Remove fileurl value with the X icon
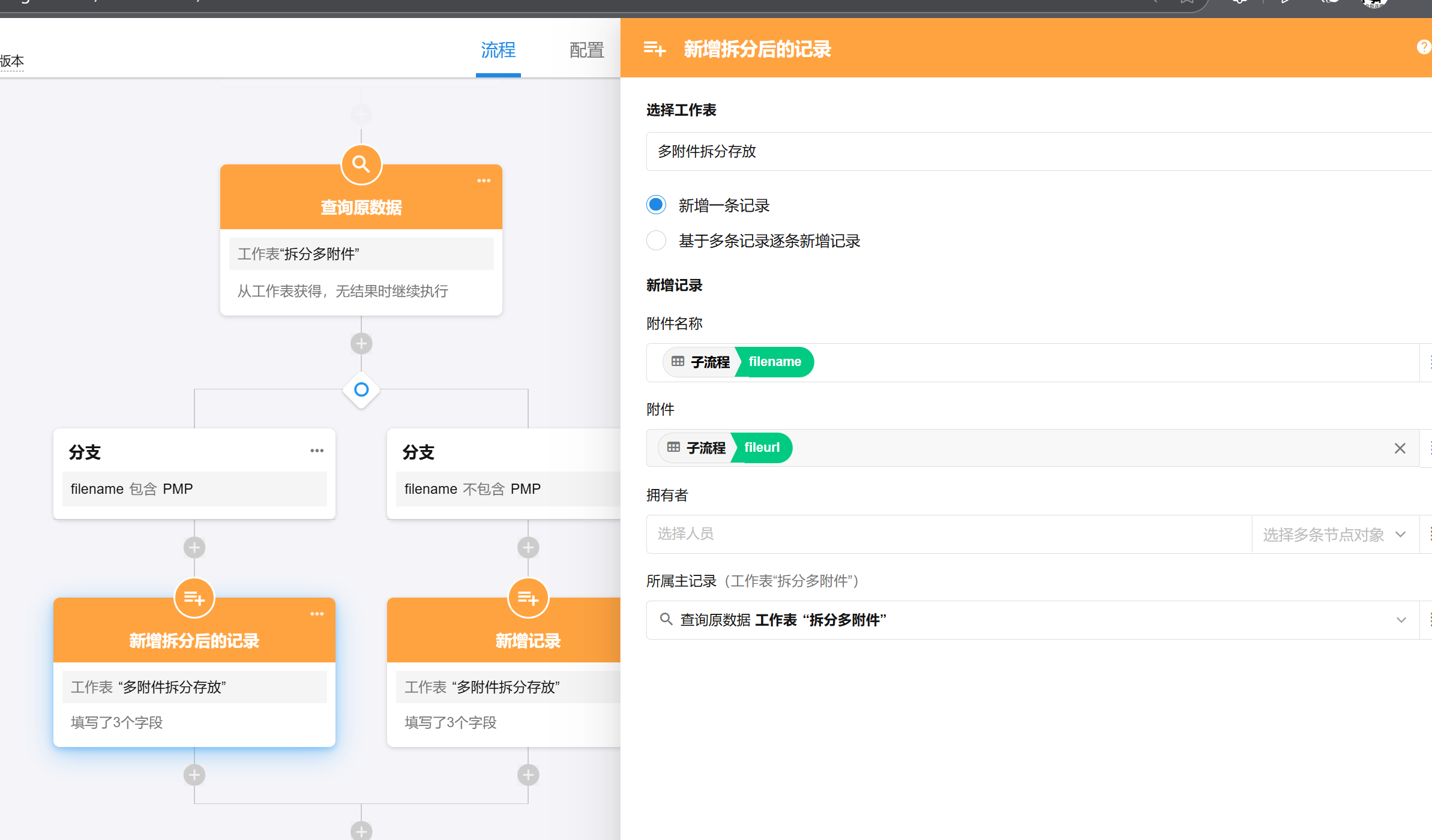Viewport: 1432px width, 840px height. [1400, 448]
